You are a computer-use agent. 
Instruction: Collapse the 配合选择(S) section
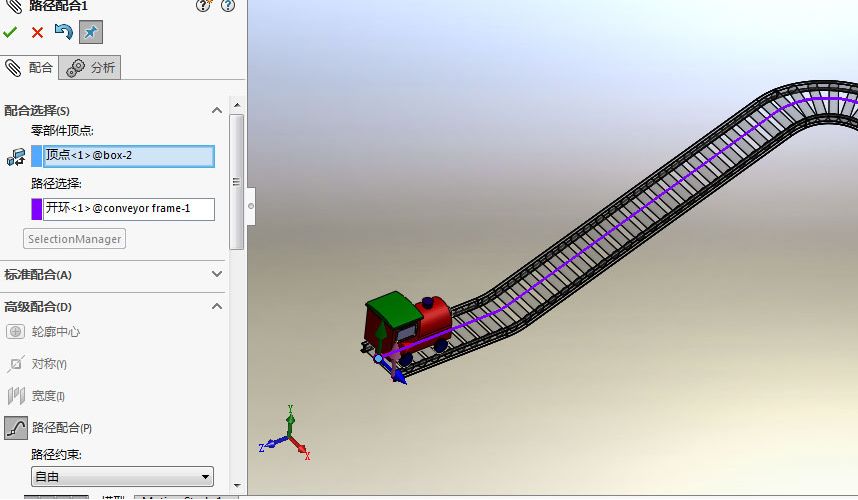(217, 111)
